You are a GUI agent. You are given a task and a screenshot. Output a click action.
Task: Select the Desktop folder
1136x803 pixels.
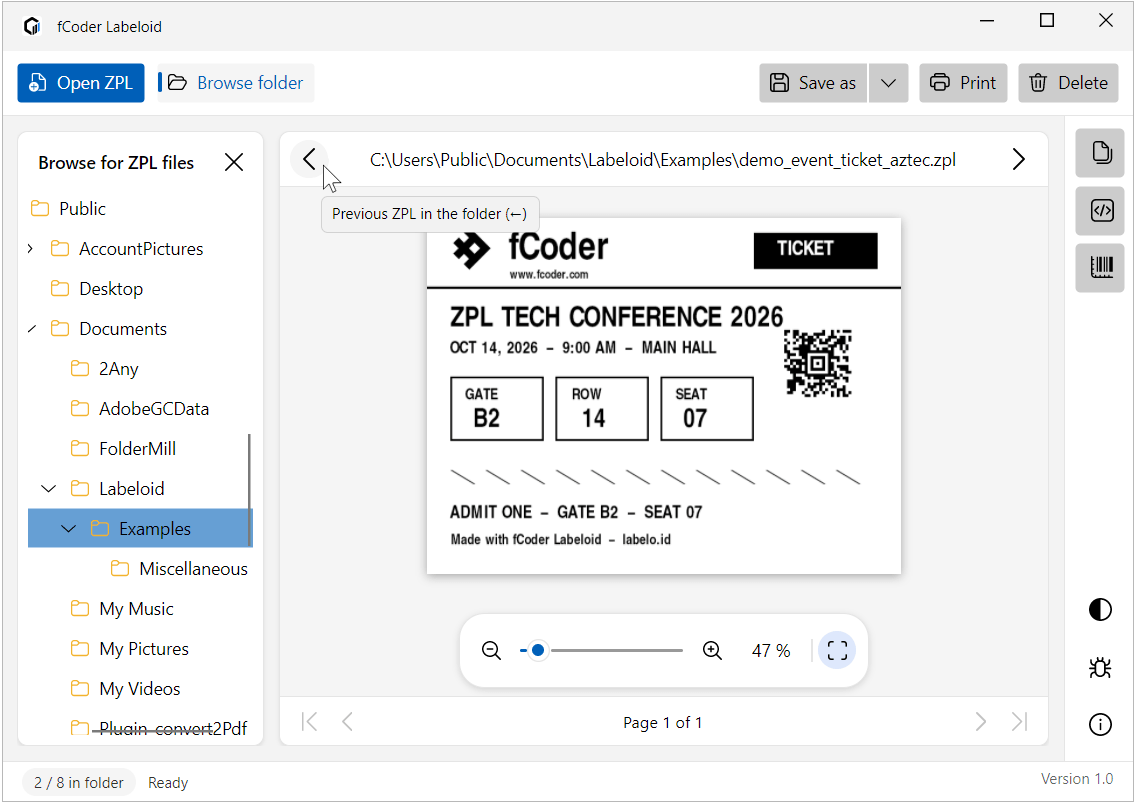coord(111,288)
